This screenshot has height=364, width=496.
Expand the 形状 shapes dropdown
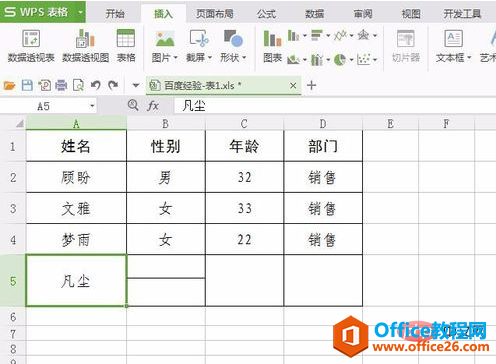pos(244,58)
